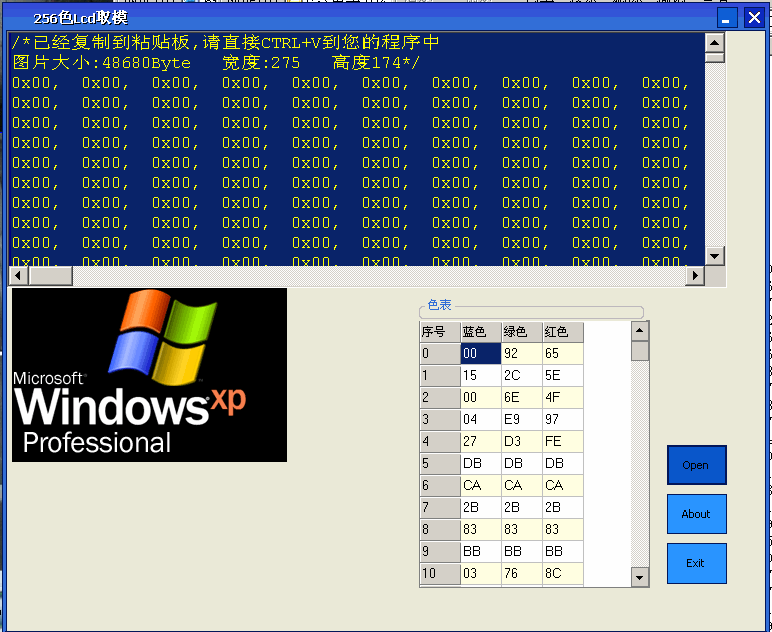Click the 蓝色 column header
This screenshot has height=632, width=772.
pyautogui.click(x=481, y=332)
